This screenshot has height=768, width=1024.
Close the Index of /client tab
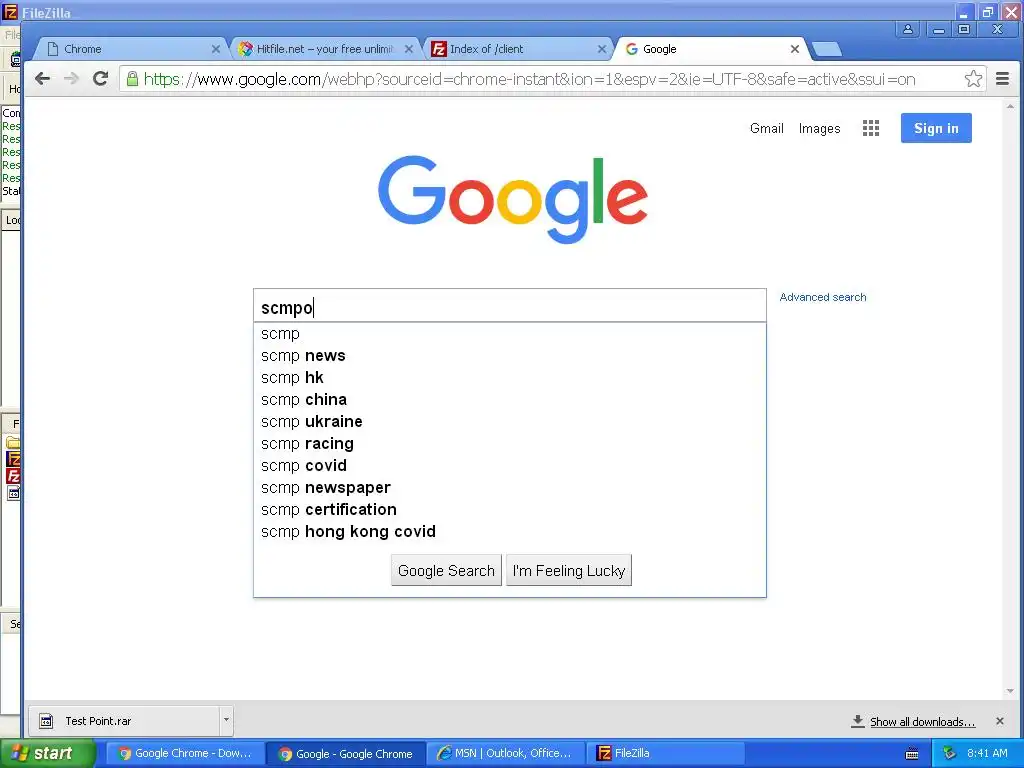(602, 49)
